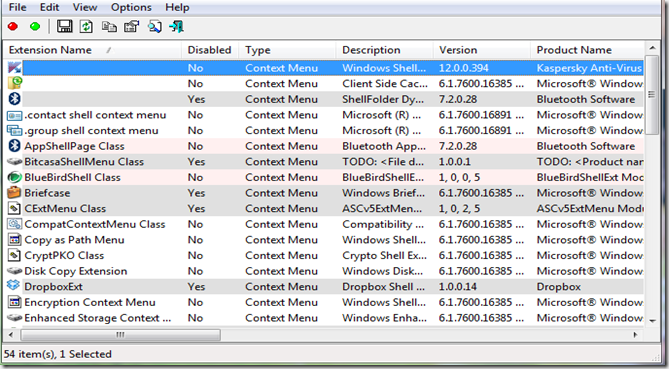Sort by the Type column header
The height and width of the screenshot is (369, 669).
[x=288, y=50]
